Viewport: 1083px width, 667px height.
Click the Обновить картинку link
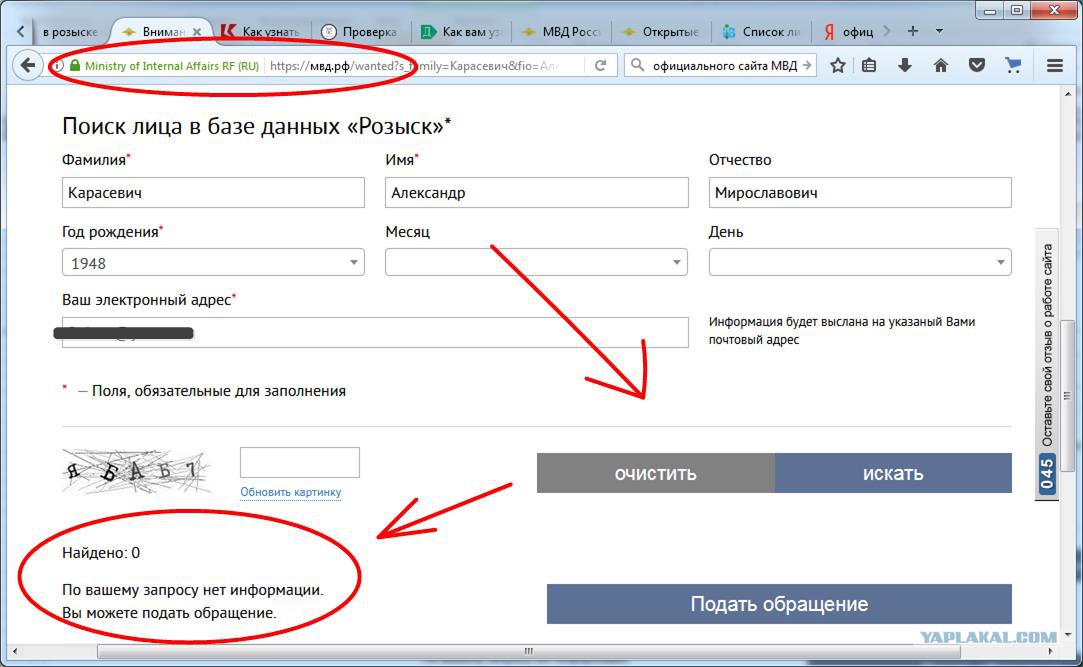291,492
